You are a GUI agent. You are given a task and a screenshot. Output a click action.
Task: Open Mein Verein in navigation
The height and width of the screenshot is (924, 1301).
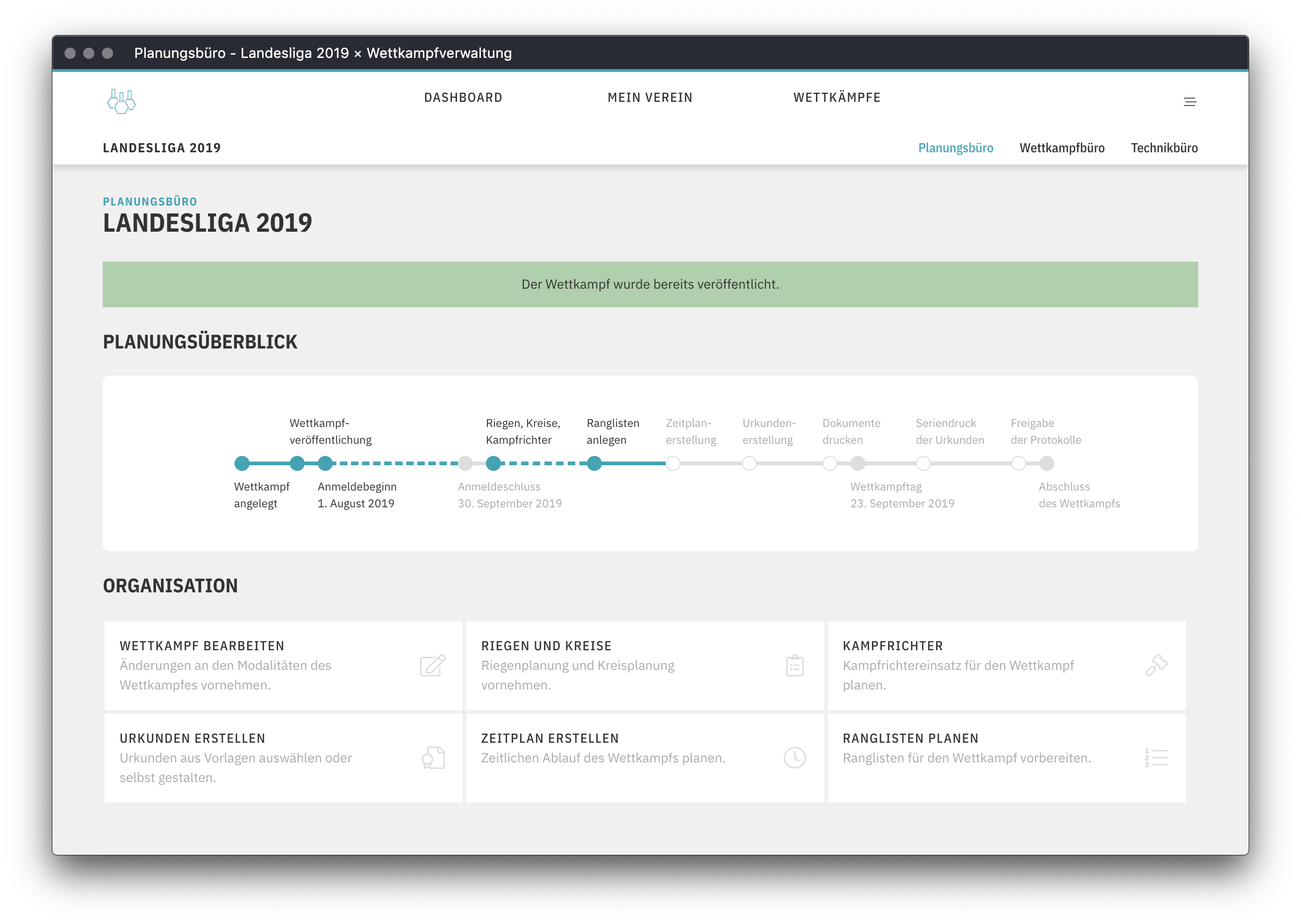(x=650, y=98)
